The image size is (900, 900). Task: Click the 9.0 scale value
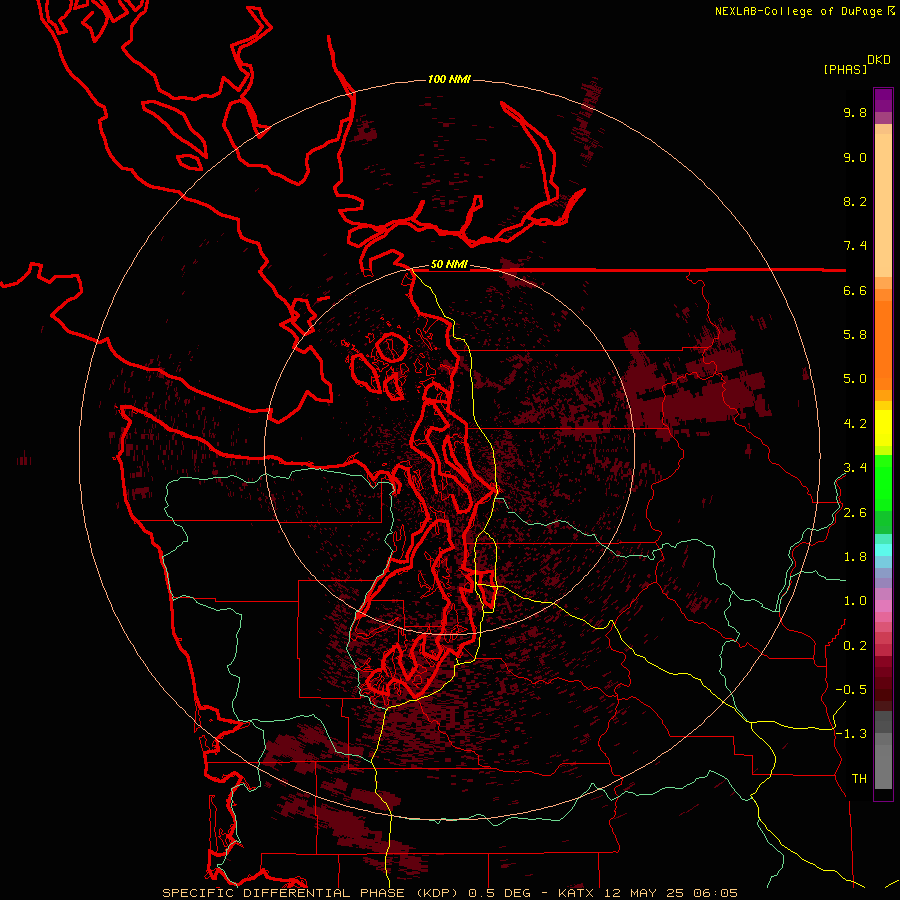[855, 157]
